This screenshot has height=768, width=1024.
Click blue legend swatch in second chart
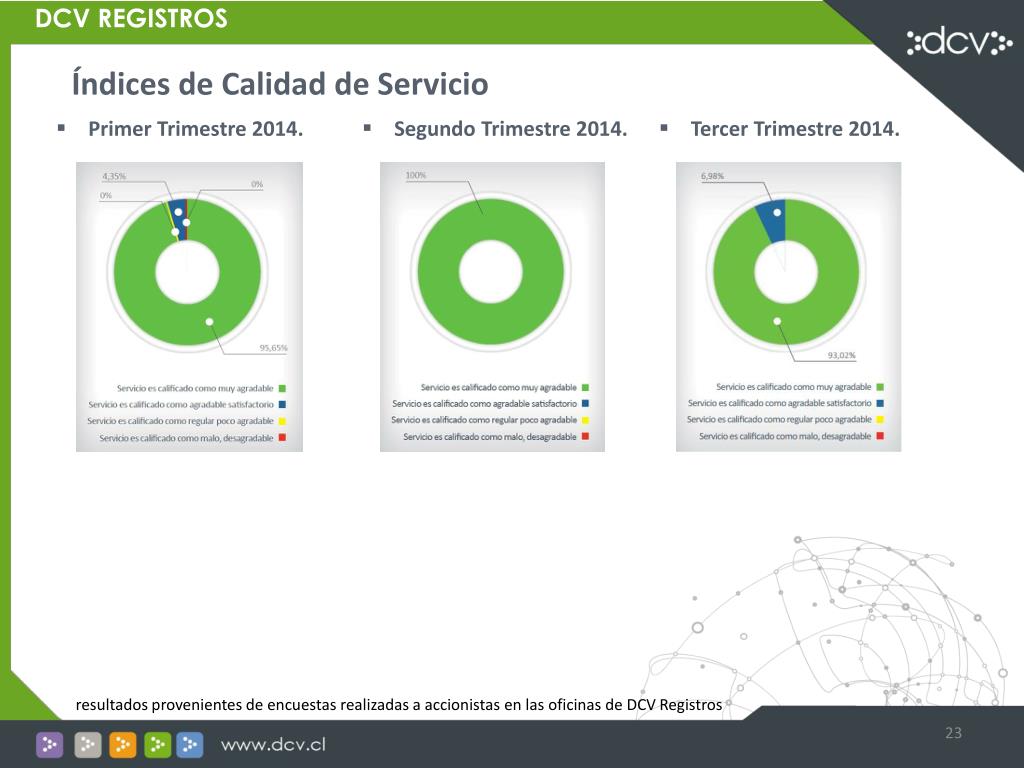[x=586, y=404]
